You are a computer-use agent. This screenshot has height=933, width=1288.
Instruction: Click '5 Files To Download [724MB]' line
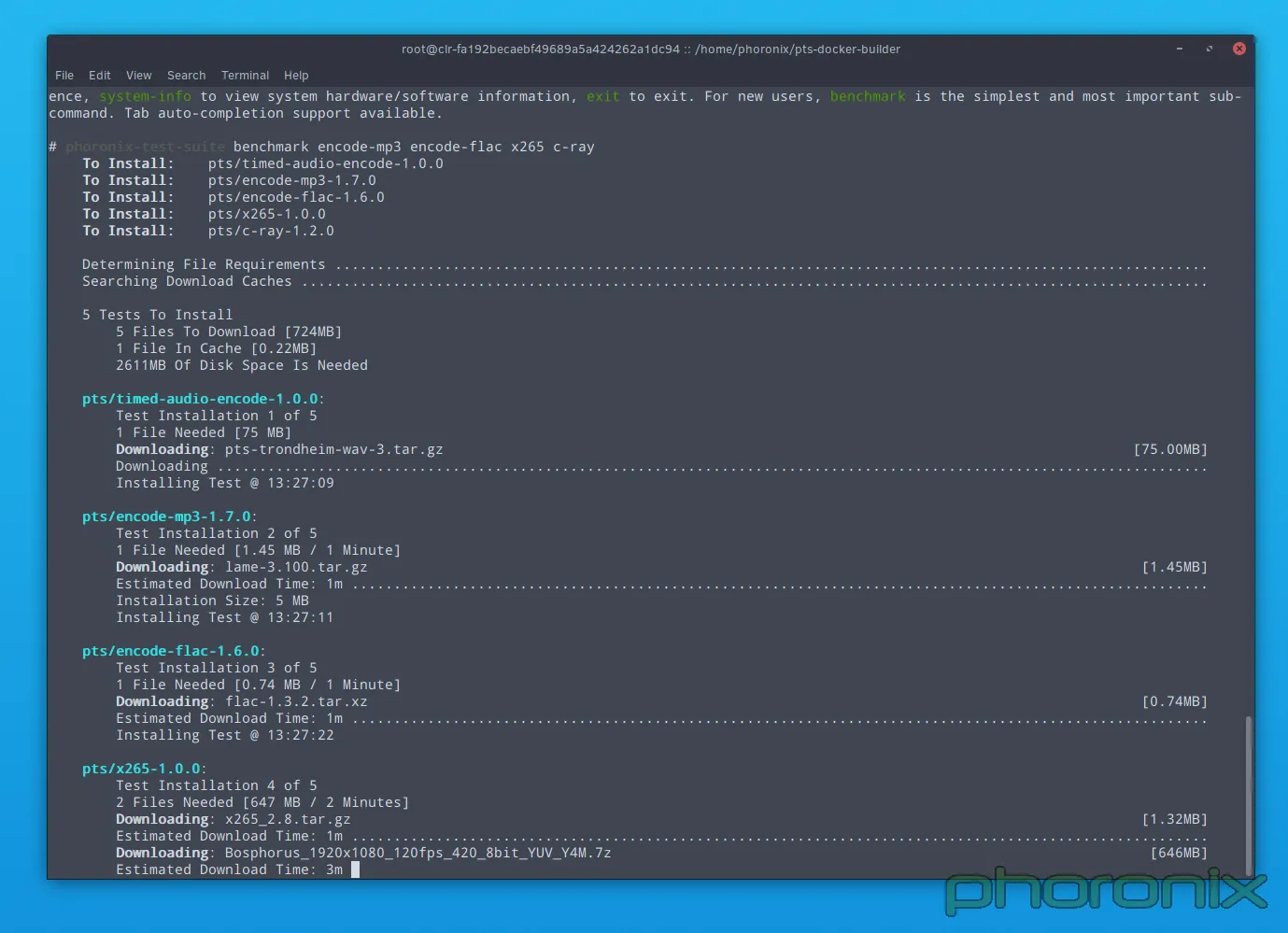[x=229, y=332]
